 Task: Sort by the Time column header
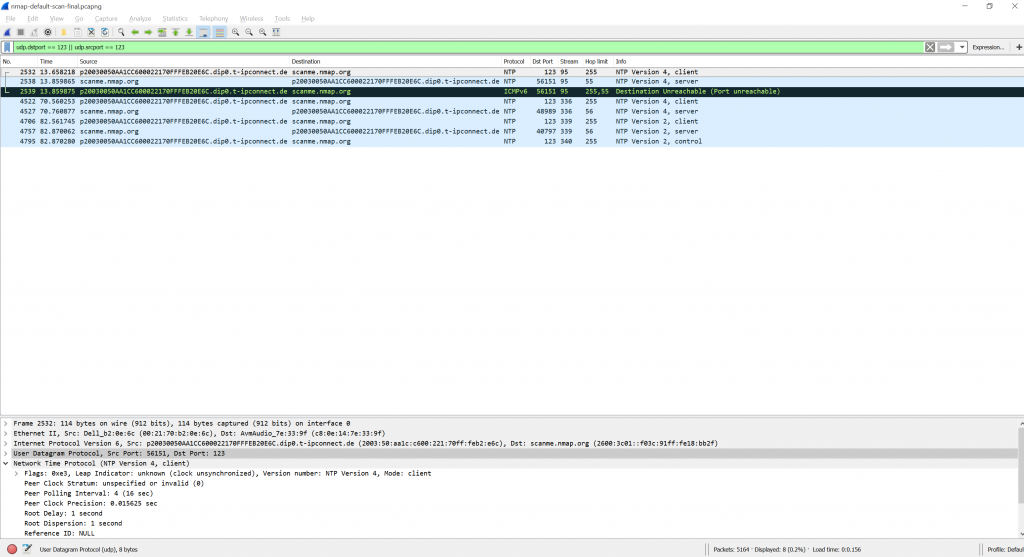57,61
